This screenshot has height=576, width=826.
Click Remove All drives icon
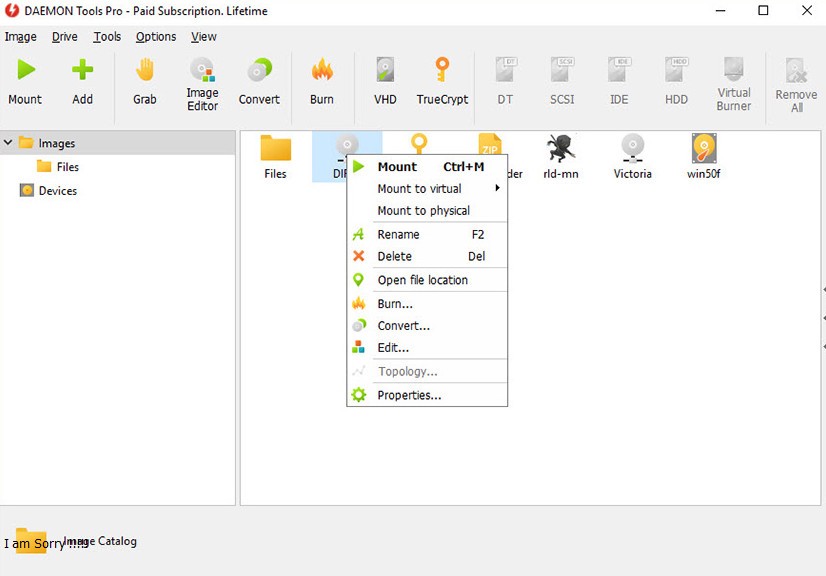click(x=796, y=85)
